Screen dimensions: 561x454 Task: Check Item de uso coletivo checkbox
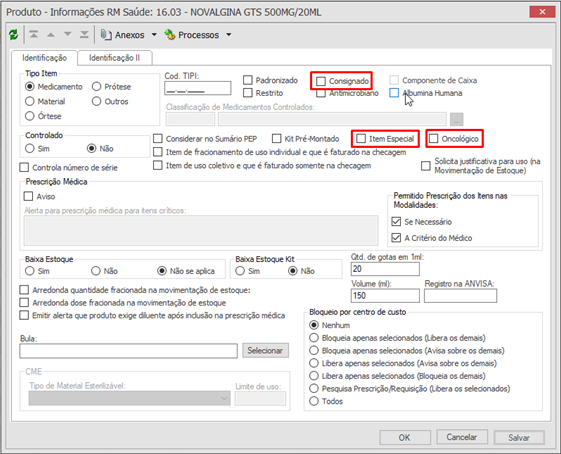point(158,165)
